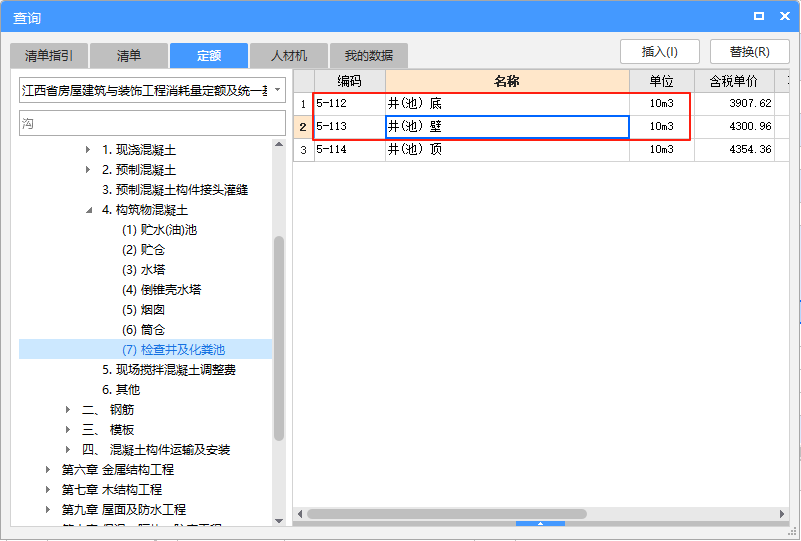The width and height of the screenshot is (801, 541).
Task: Click tree scrollbar down arrow
Action: coord(279,521)
